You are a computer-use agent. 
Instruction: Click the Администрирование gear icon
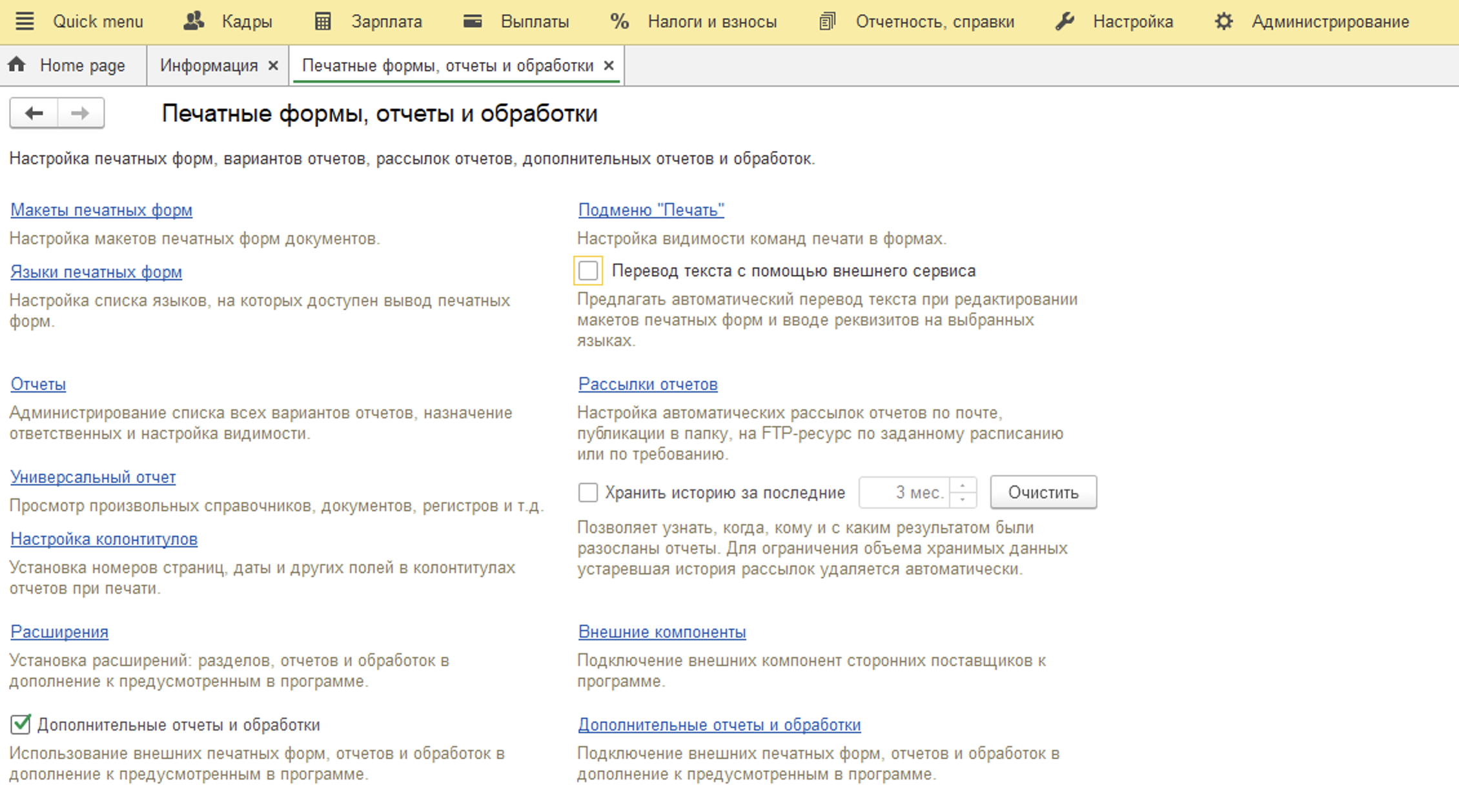(1223, 21)
